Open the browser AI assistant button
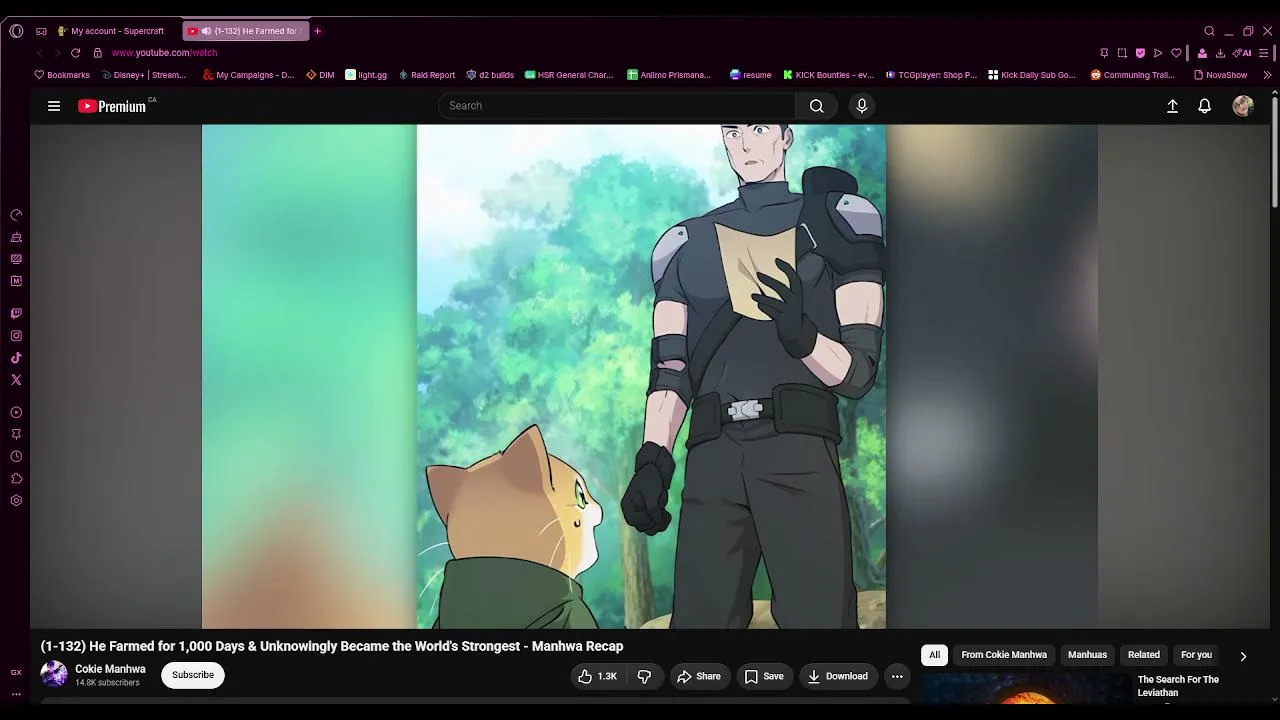The height and width of the screenshot is (720, 1280). coord(1242,53)
